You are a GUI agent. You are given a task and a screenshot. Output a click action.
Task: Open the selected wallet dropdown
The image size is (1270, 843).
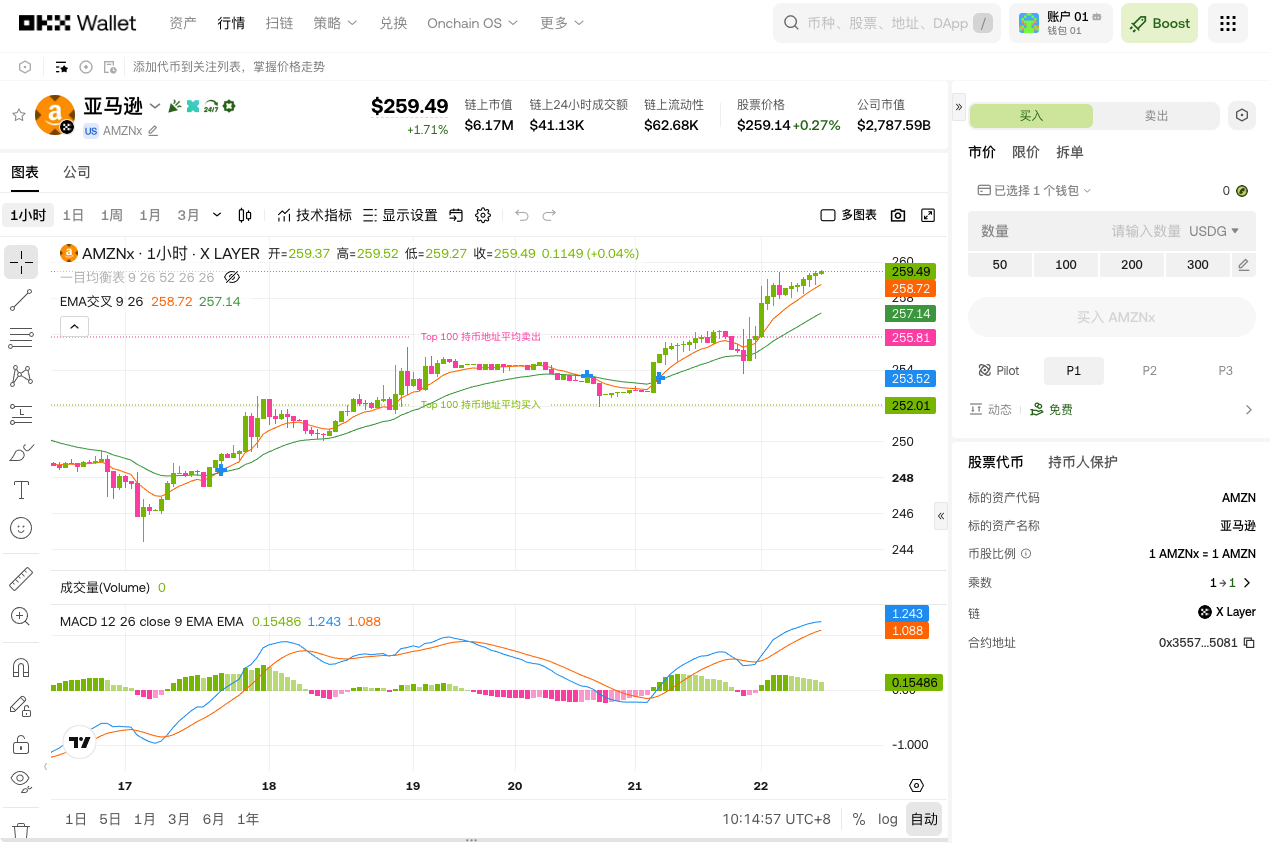click(1035, 190)
